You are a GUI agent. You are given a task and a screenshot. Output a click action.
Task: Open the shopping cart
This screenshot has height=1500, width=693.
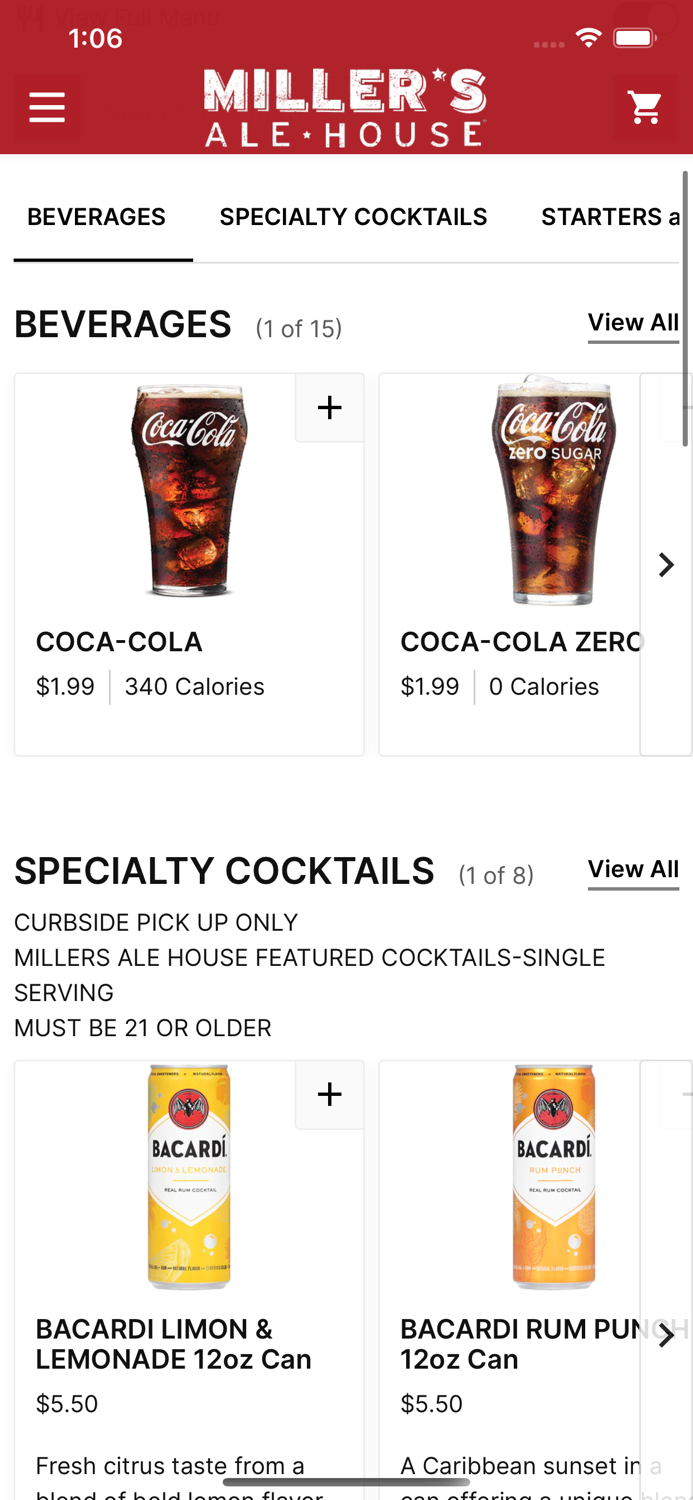645,107
